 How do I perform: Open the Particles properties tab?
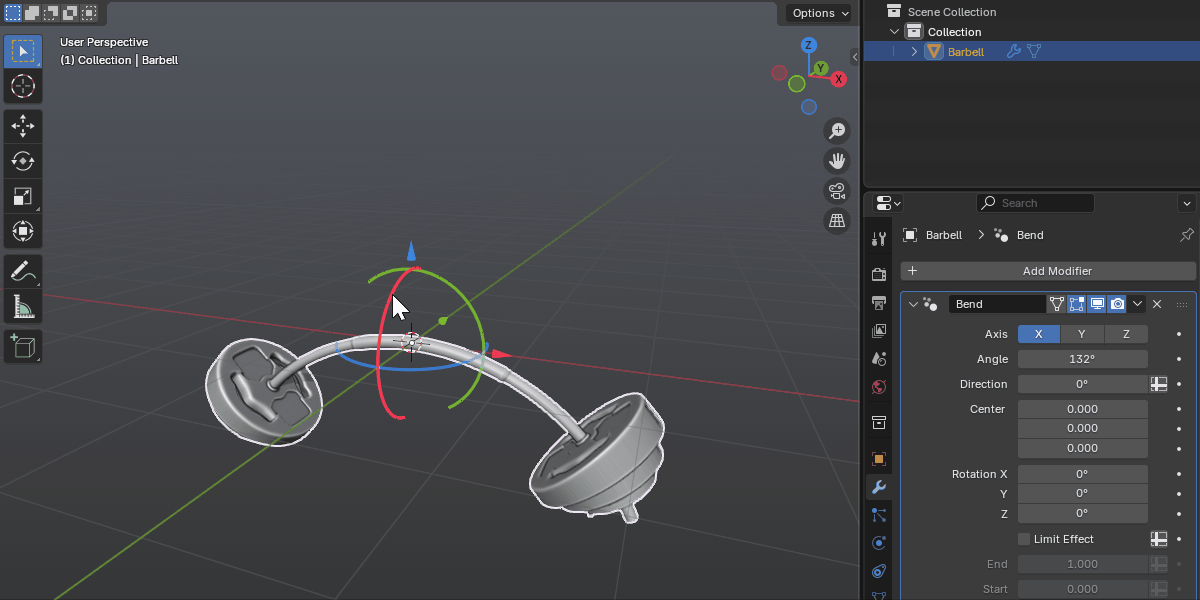(879, 515)
